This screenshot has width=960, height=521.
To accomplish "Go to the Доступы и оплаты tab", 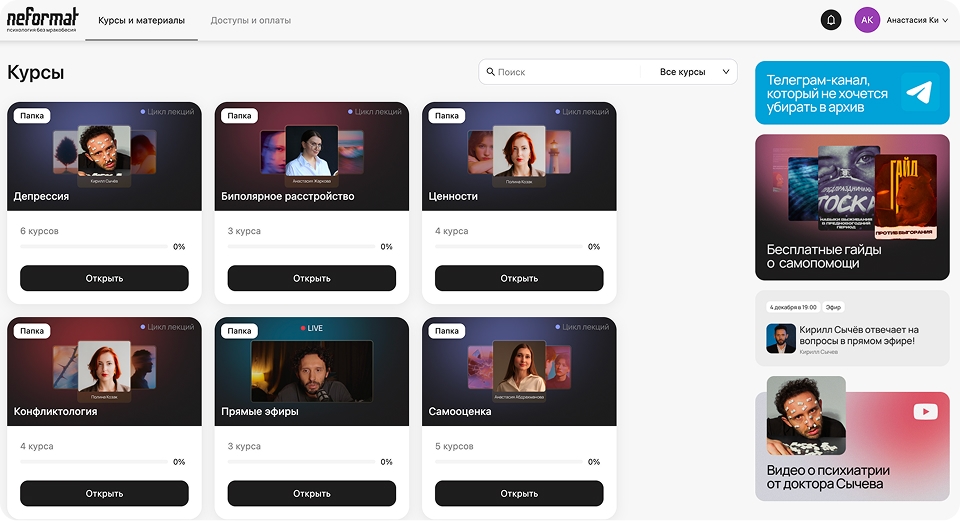I will pos(251,20).
